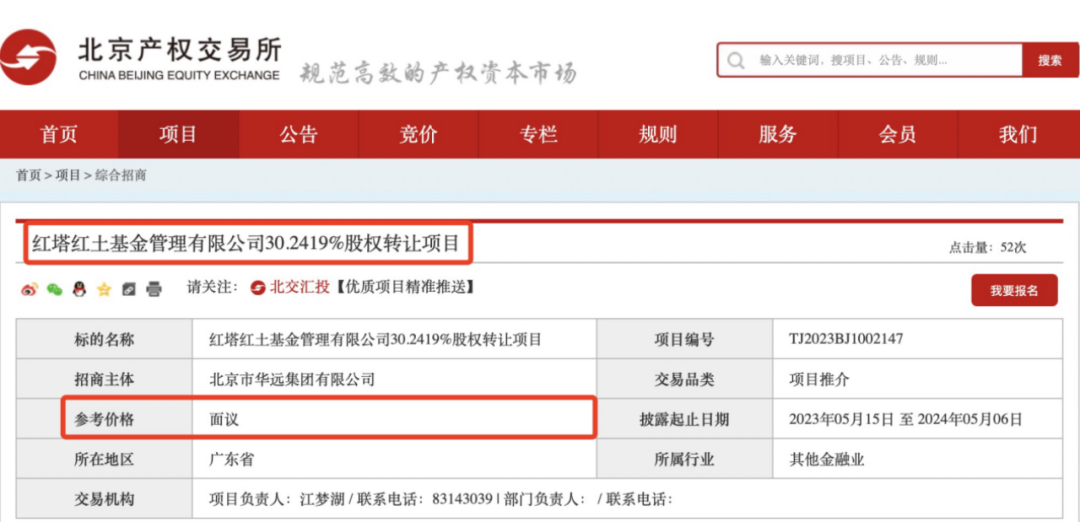Open the 北交汇投 link

(300, 288)
